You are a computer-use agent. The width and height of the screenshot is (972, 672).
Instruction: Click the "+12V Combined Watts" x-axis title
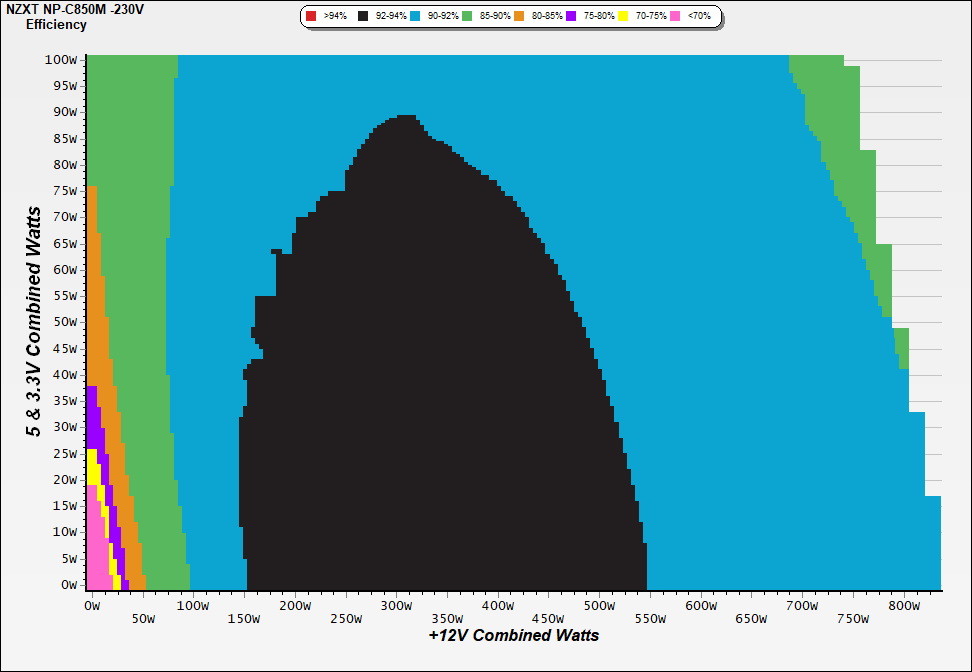click(514, 635)
